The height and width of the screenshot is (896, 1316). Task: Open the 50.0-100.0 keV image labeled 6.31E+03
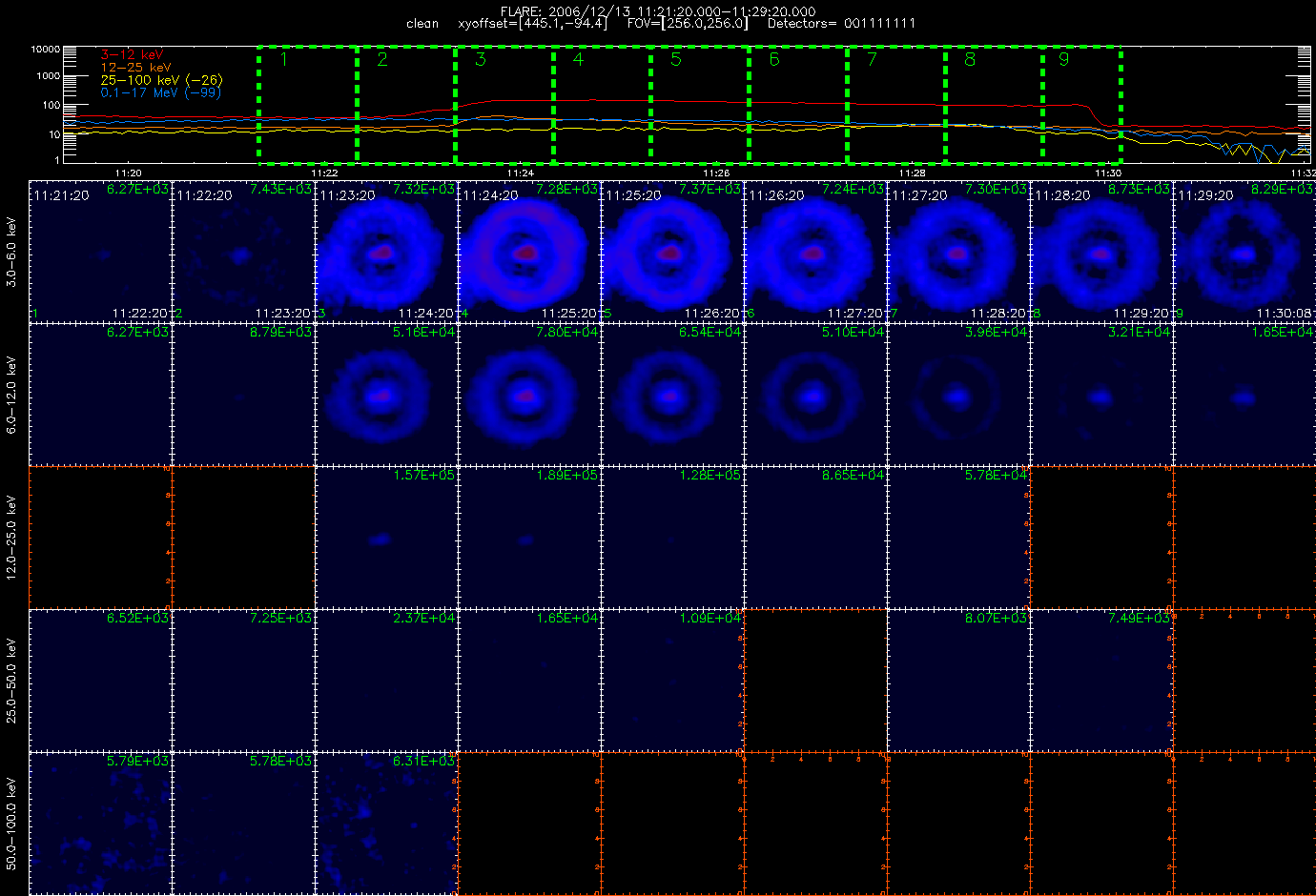386,823
